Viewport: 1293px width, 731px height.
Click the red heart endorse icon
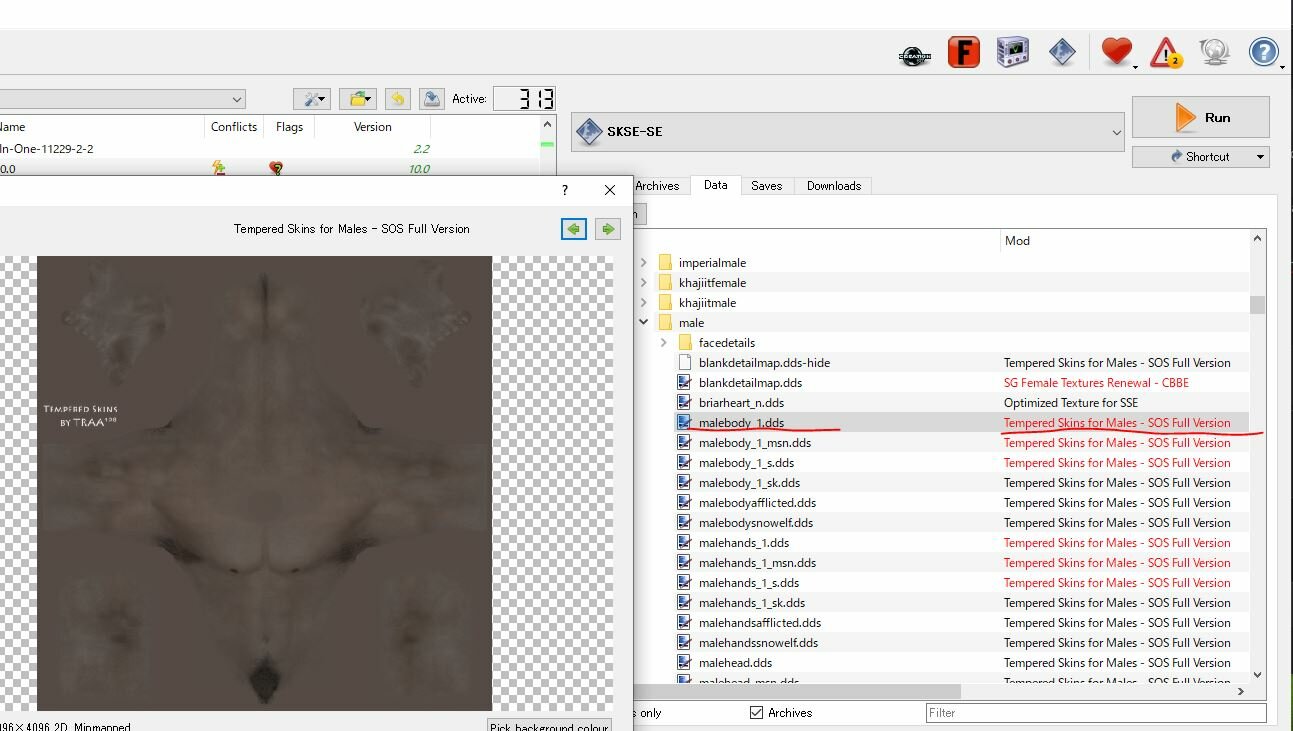1116,51
